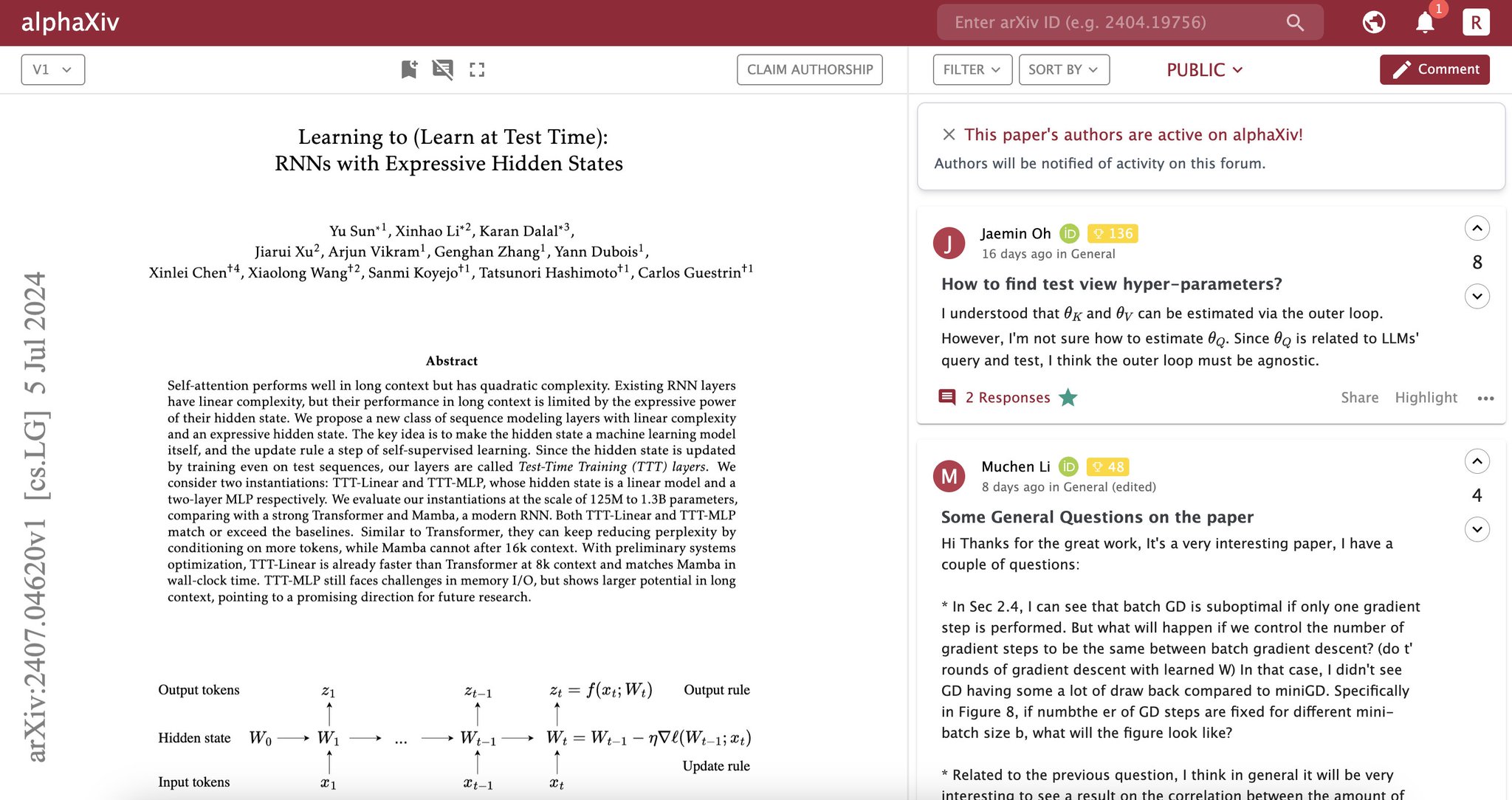The width and height of the screenshot is (1512, 800).
Task: Click the 'Hidden state' label in figure
Action: tap(194, 738)
